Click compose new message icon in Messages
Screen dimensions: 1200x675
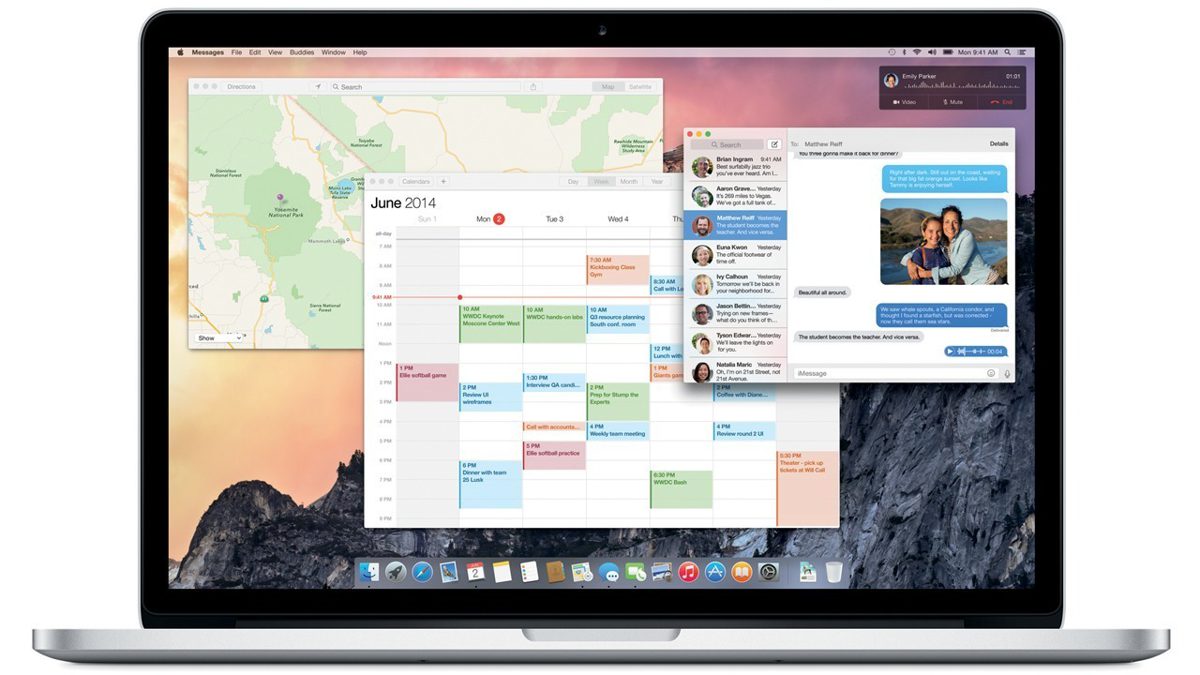[x=774, y=144]
